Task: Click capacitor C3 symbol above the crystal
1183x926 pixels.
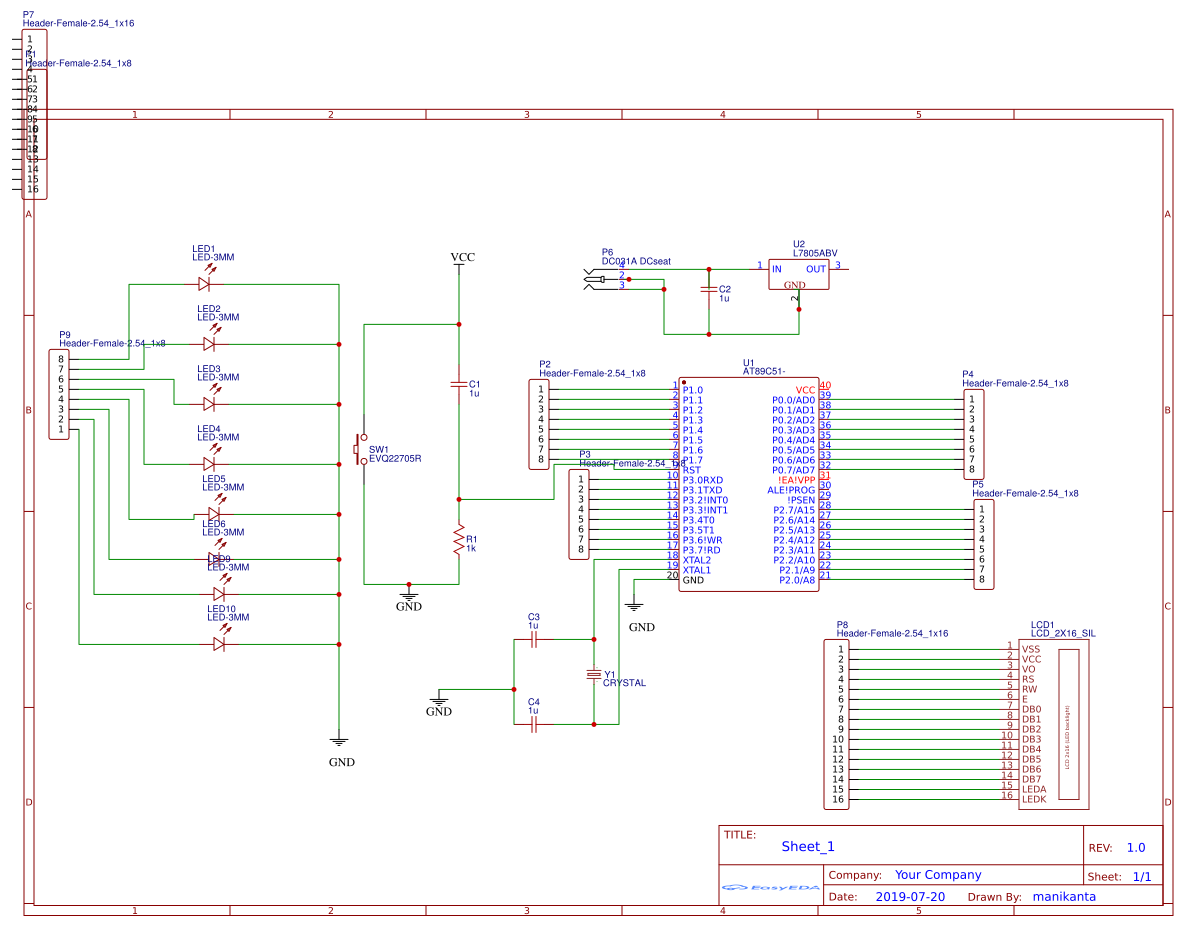Action: 534,638
